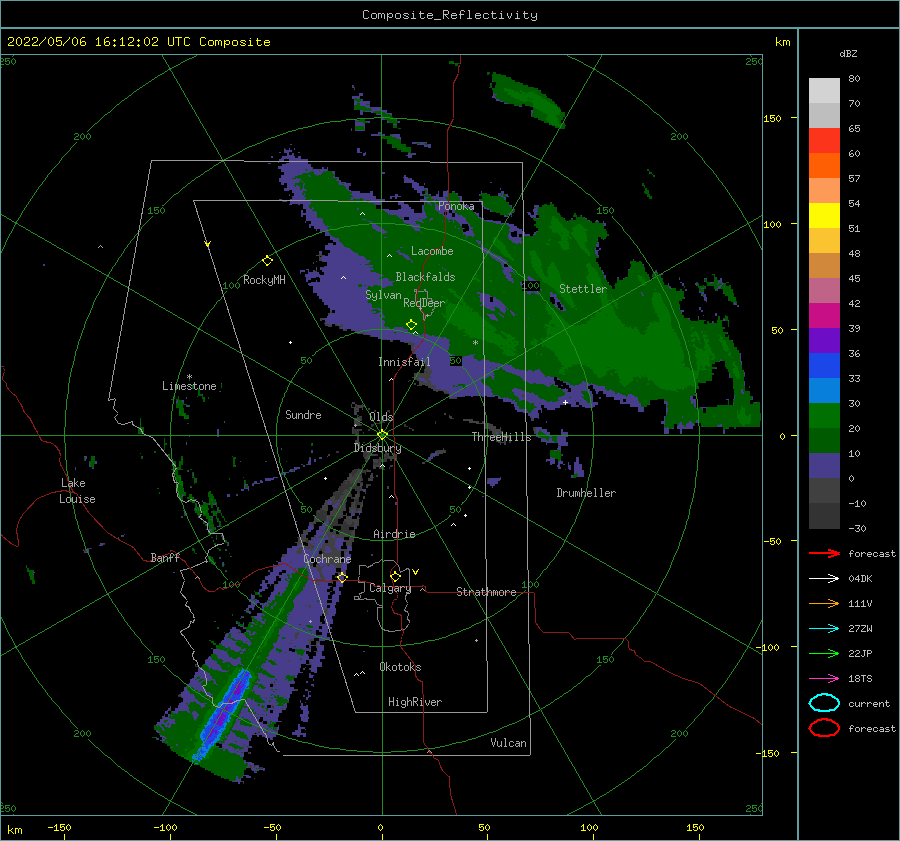Click the Ponoka label
This screenshot has width=900, height=841.
(456, 206)
